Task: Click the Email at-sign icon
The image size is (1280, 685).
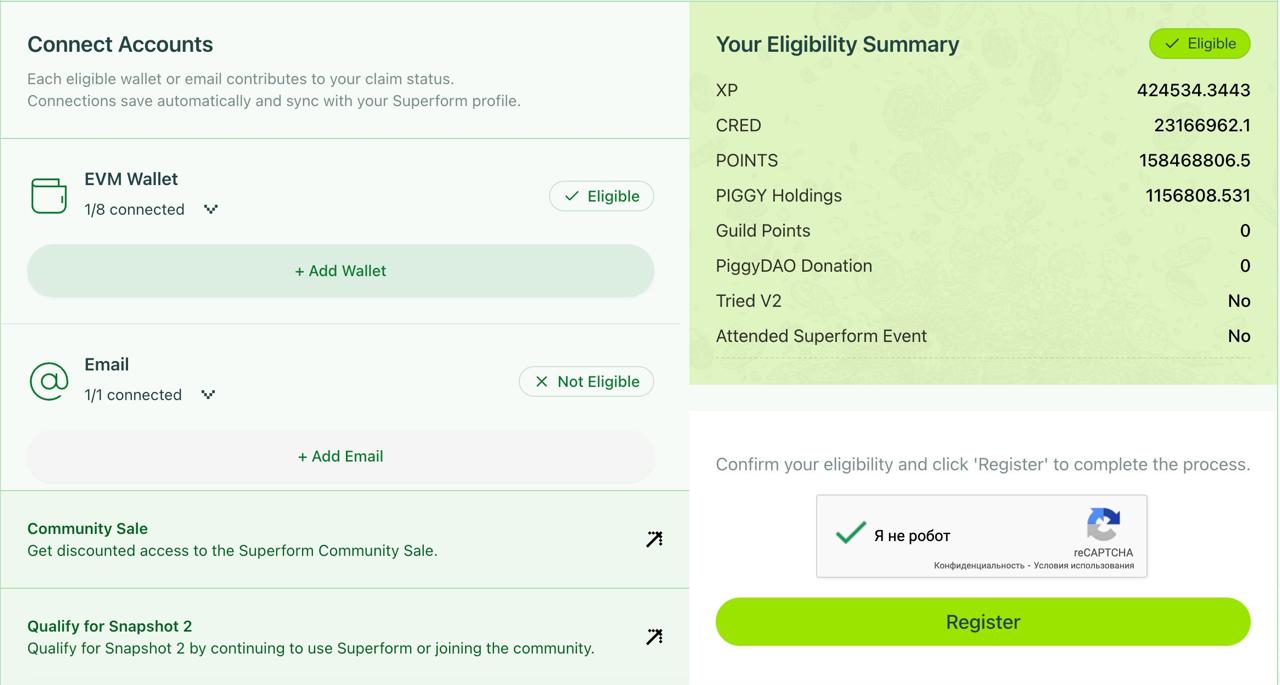Action: tap(49, 381)
